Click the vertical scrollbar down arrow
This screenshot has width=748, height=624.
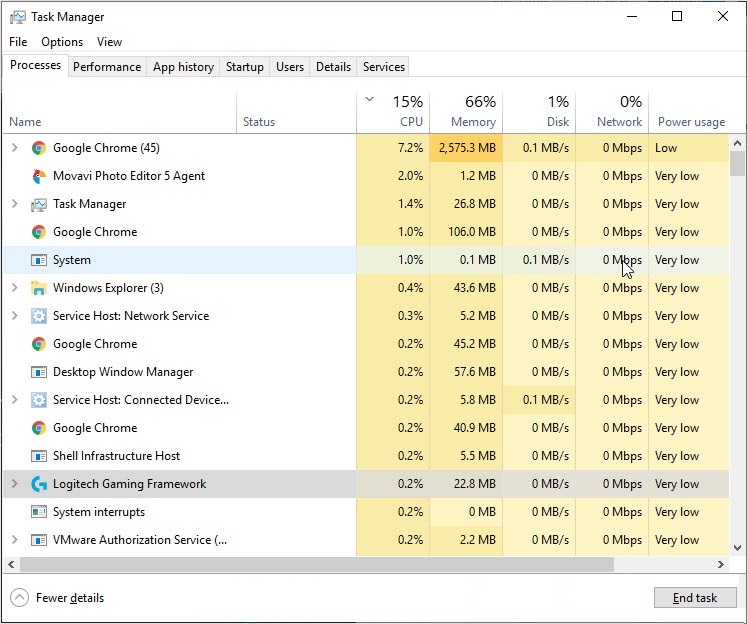[737, 548]
